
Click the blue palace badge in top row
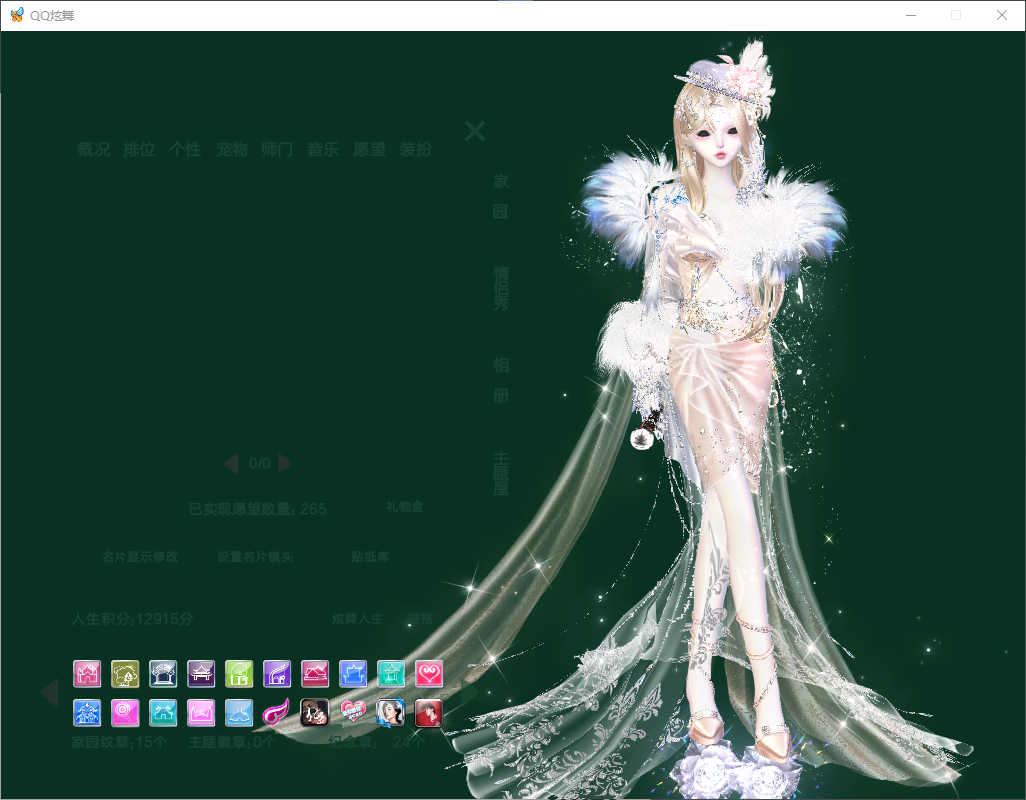[353, 674]
